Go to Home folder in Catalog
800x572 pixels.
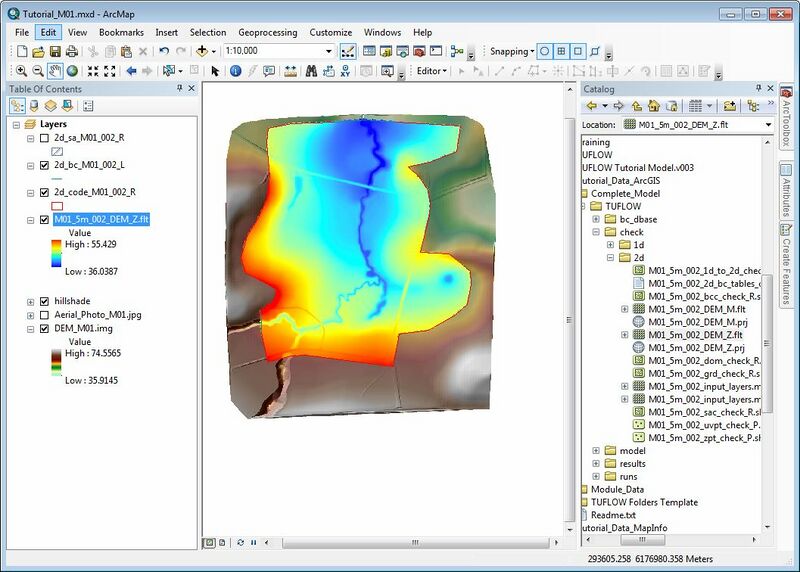[x=653, y=105]
